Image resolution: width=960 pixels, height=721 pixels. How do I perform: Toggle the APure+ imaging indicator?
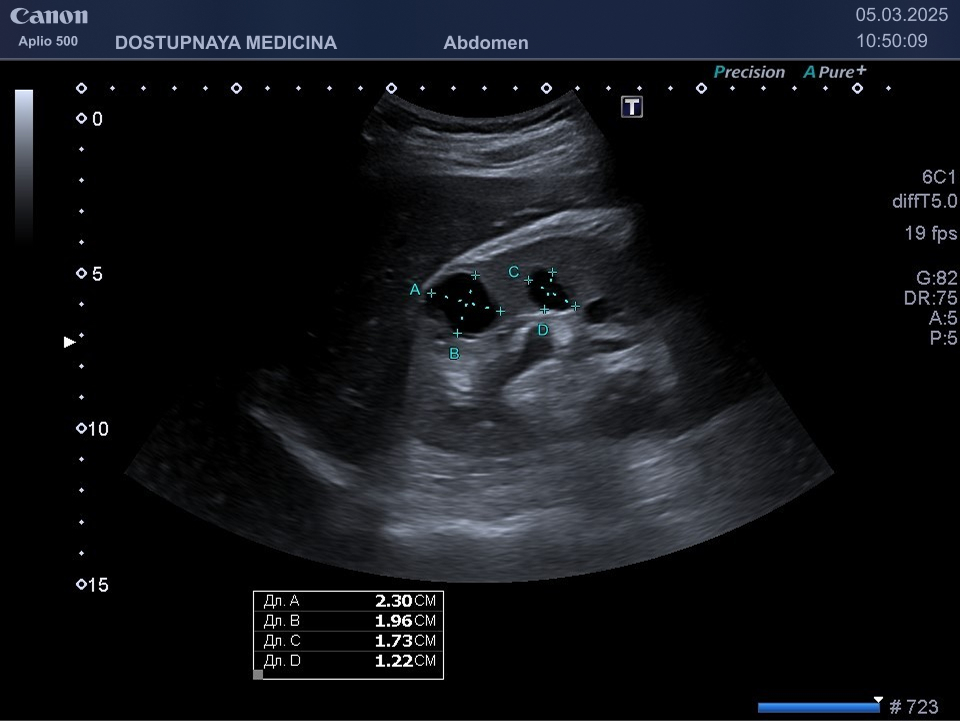click(834, 72)
